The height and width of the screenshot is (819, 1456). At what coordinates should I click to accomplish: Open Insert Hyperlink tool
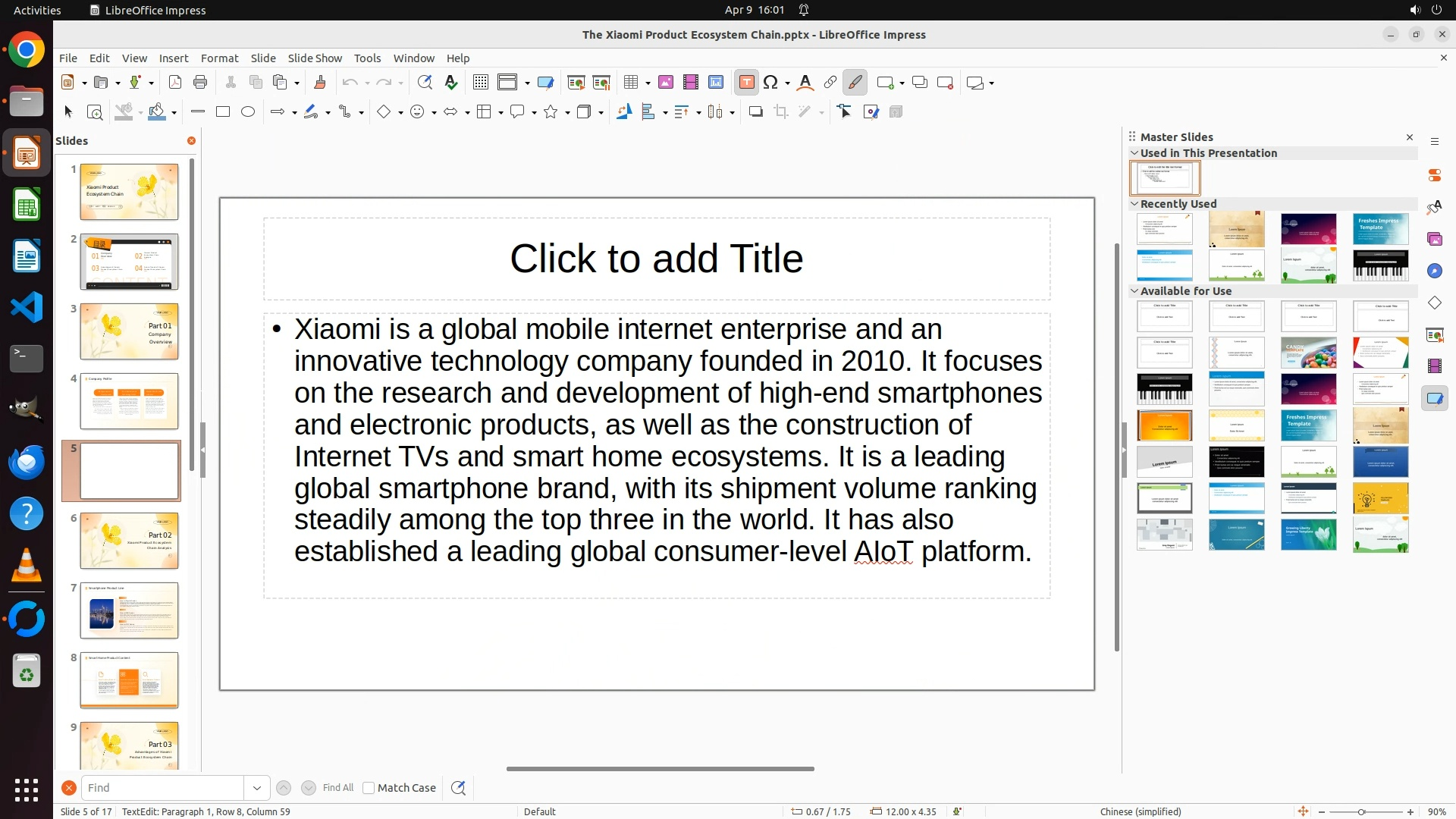tap(830, 83)
